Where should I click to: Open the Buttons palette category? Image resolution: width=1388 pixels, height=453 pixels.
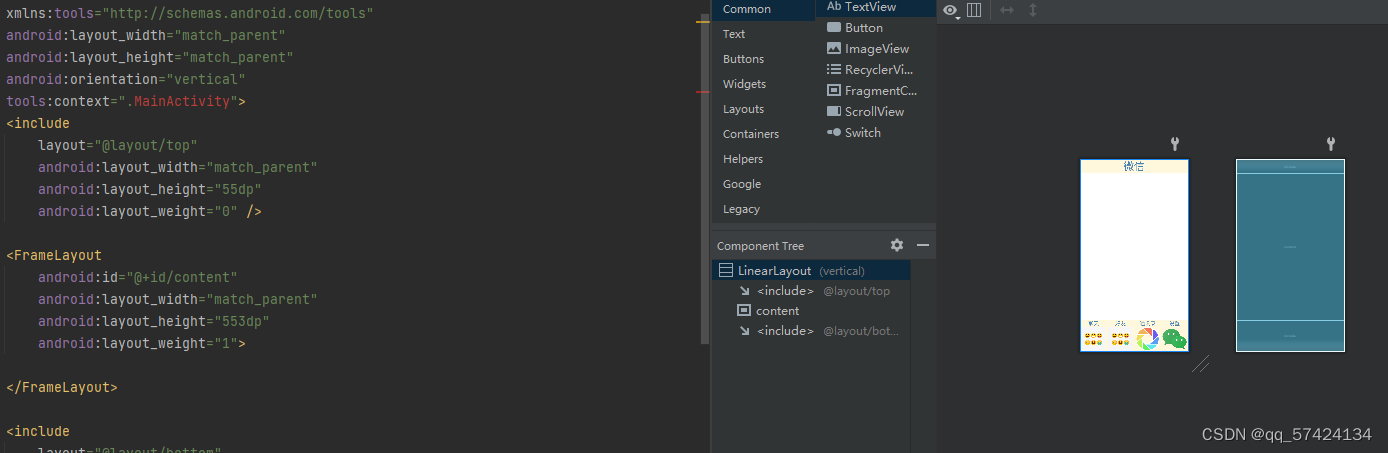(x=763, y=59)
